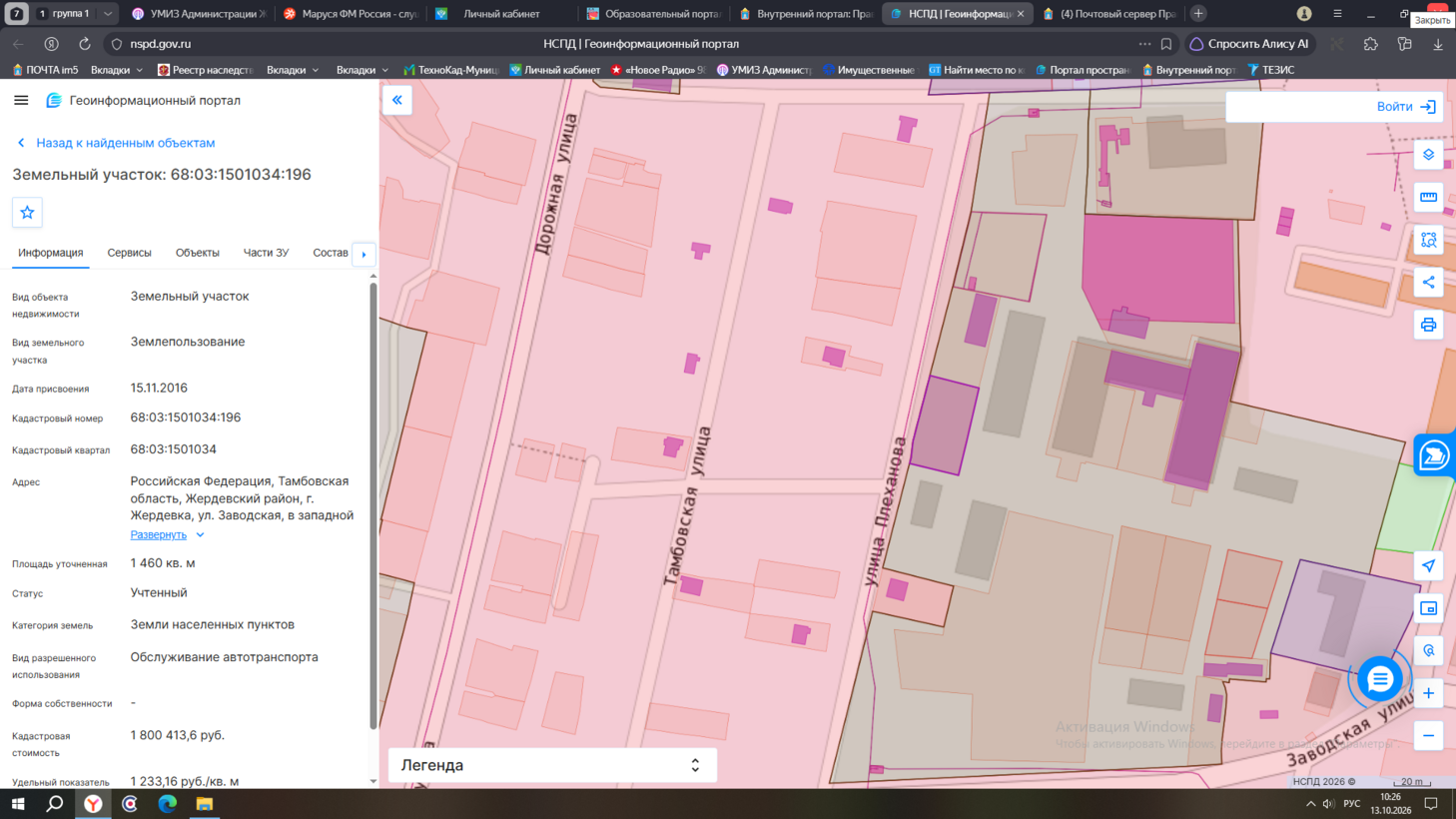This screenshot has width=1456, height=819.
Task: Share the current map view
Action: tap(1429, 282)
